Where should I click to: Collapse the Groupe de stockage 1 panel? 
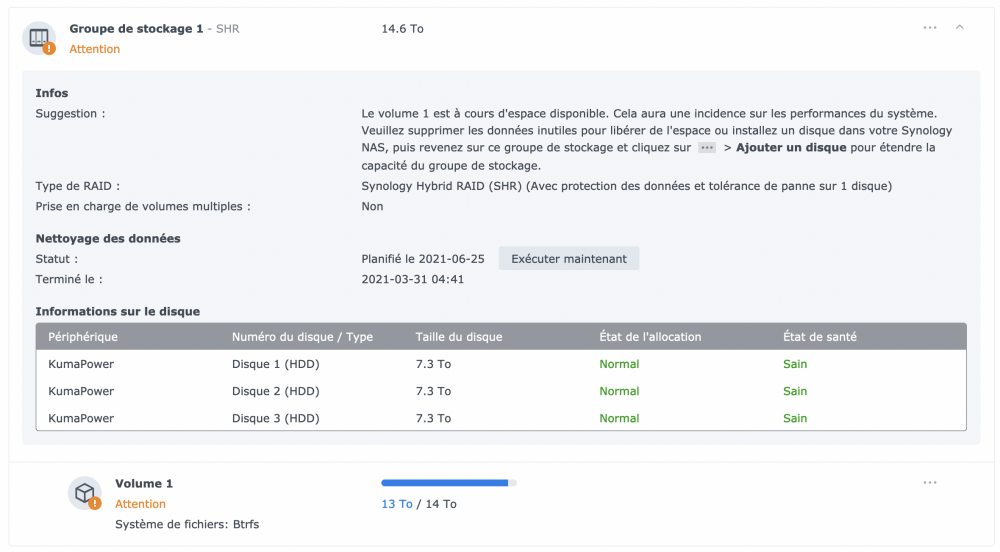pos(960,28)
